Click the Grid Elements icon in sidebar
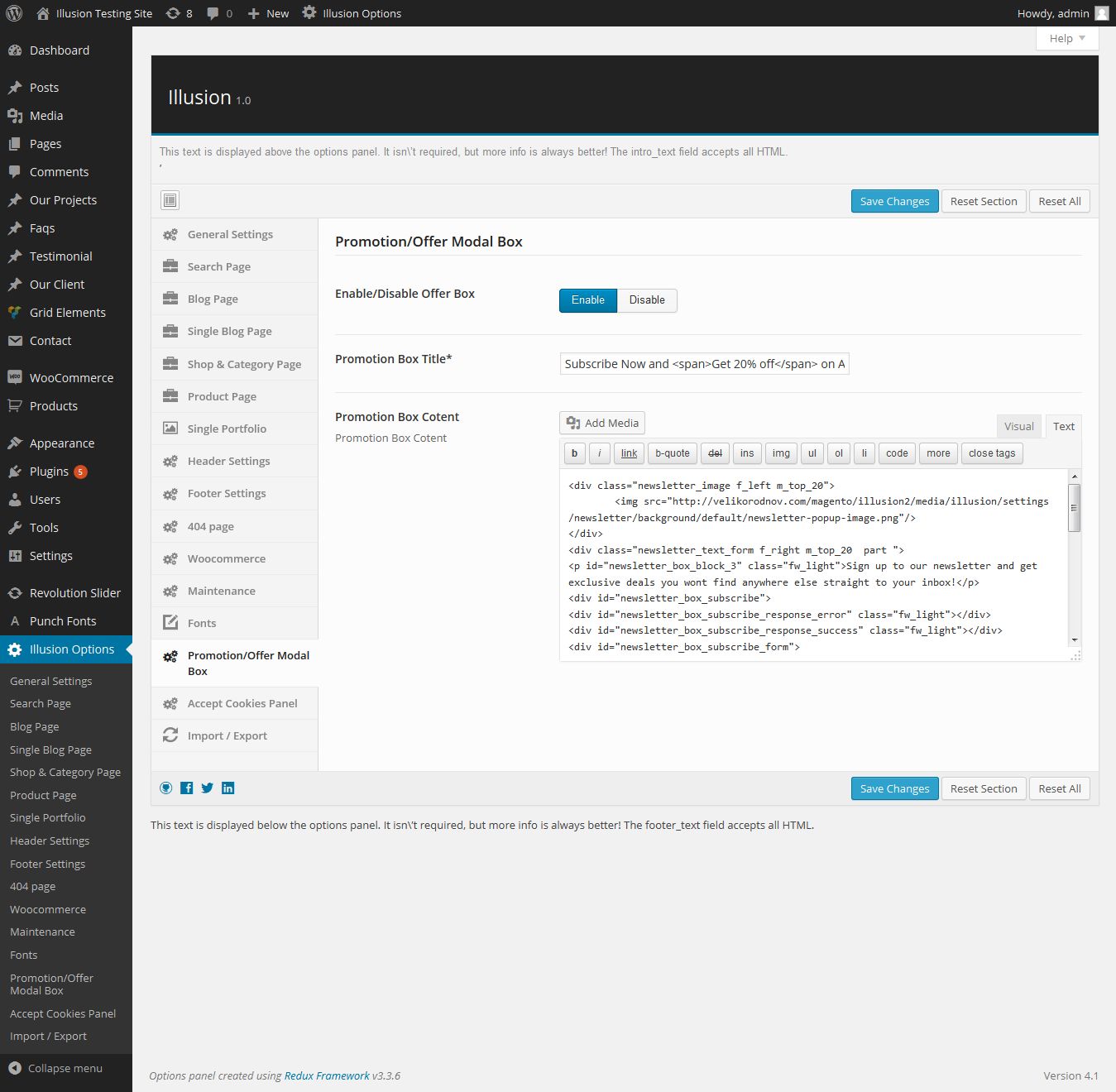 (x=15, y=312)
